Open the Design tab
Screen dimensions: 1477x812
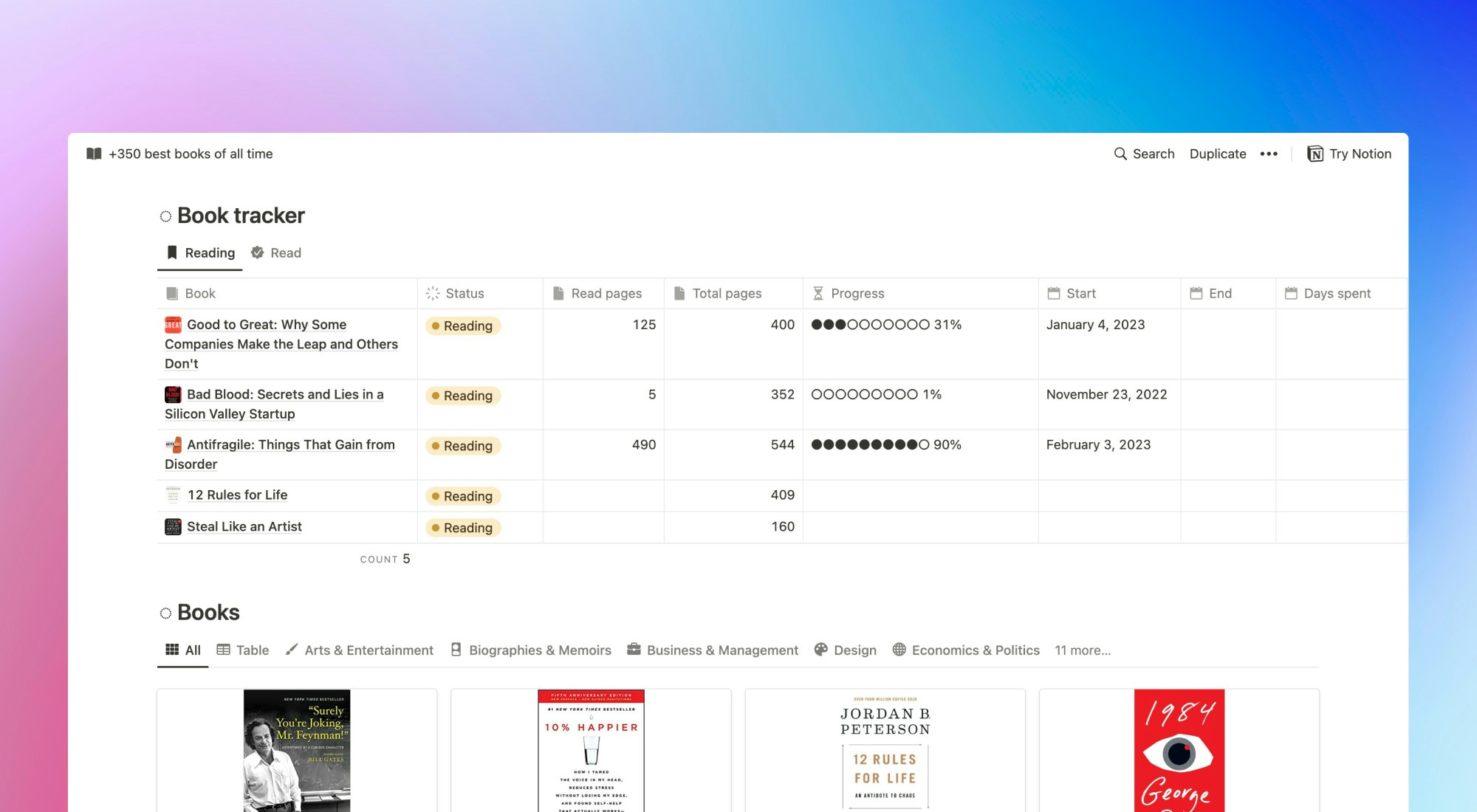click(846, 650)
